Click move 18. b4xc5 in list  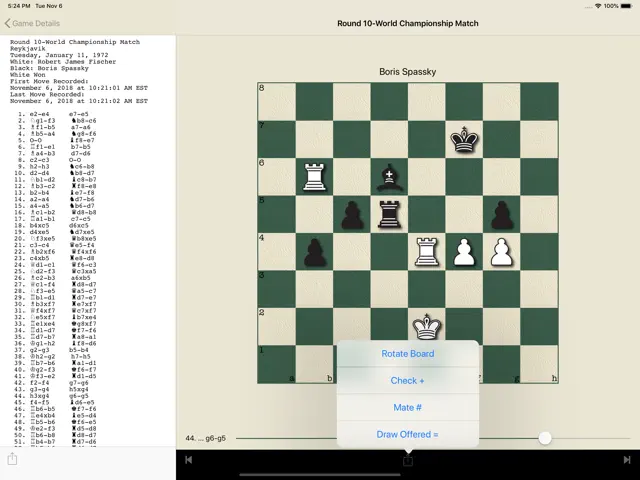39,225
